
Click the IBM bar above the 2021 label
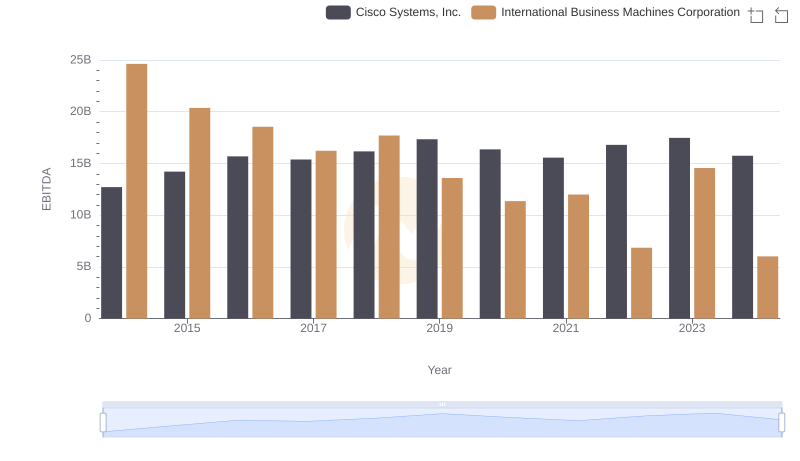[579, 257]
